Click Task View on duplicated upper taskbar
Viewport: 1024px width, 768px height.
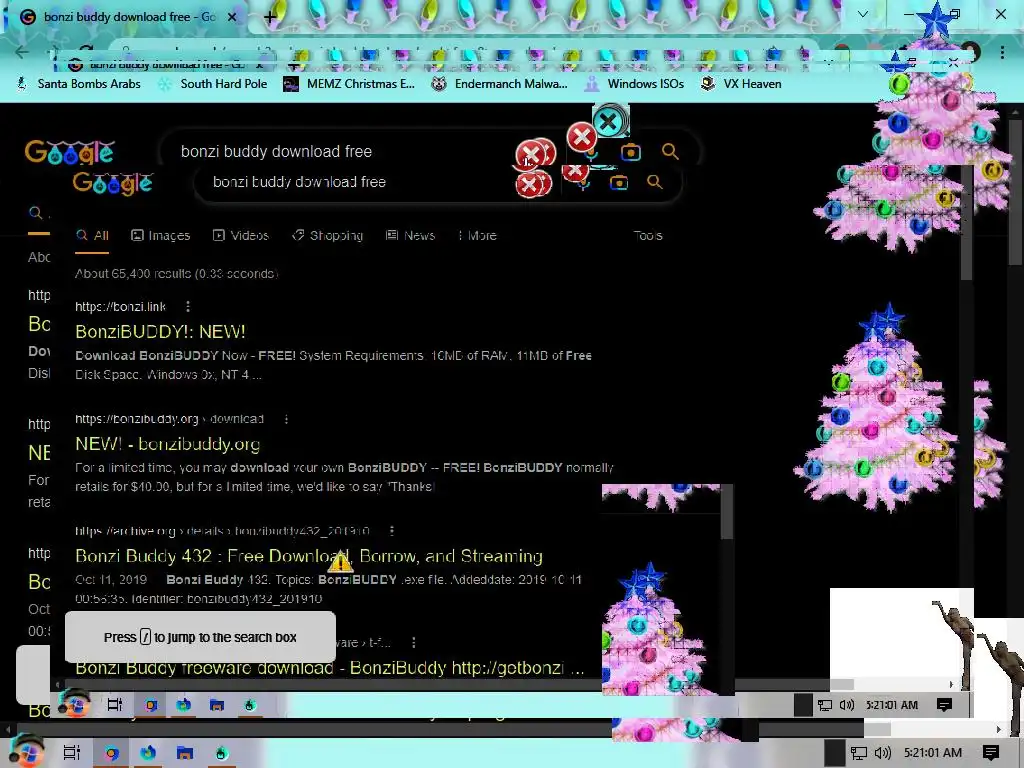115,705
